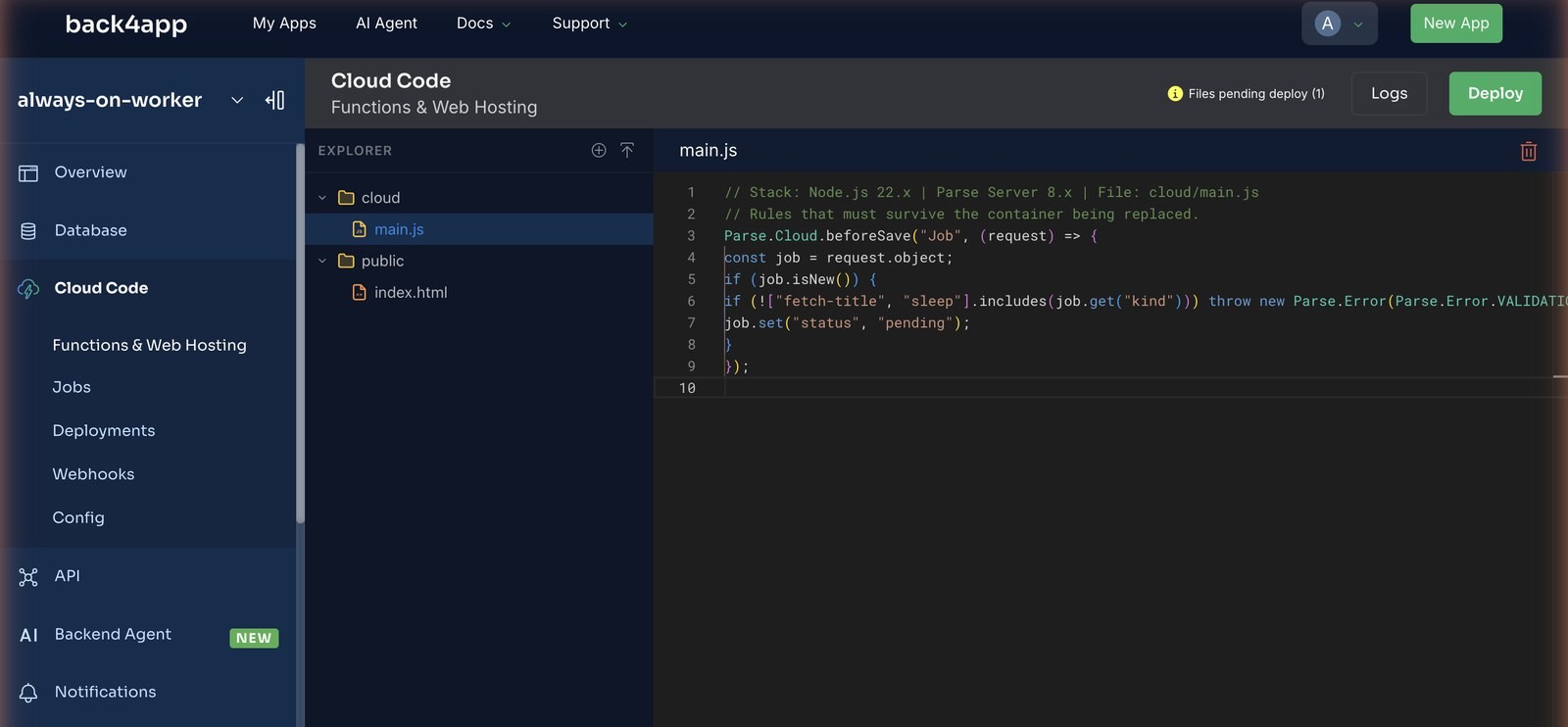Select Config submenu item
Image resolution: width=1568 pixels, height=727 pixels.
click(x=78, y=517)
